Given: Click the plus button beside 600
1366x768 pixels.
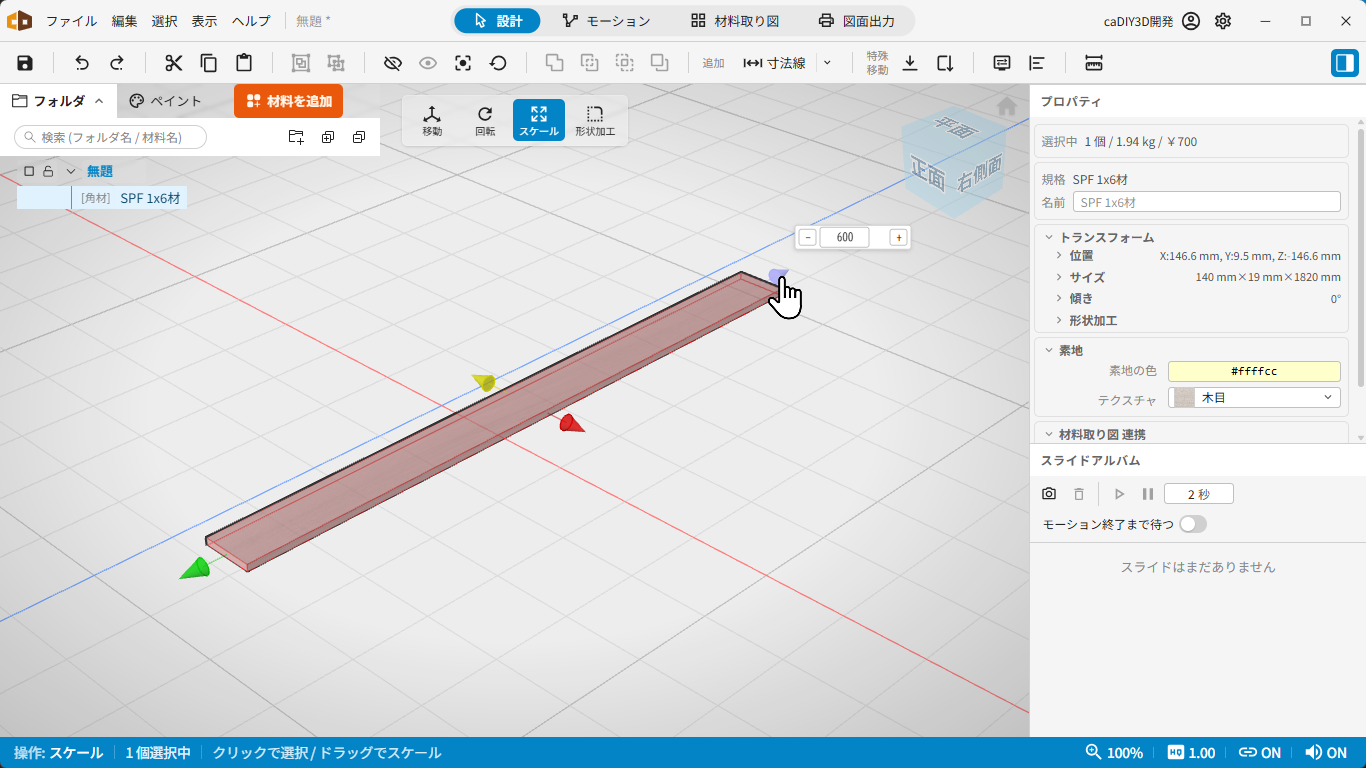Looking at the screenshot, I should (x=898, y=237).
